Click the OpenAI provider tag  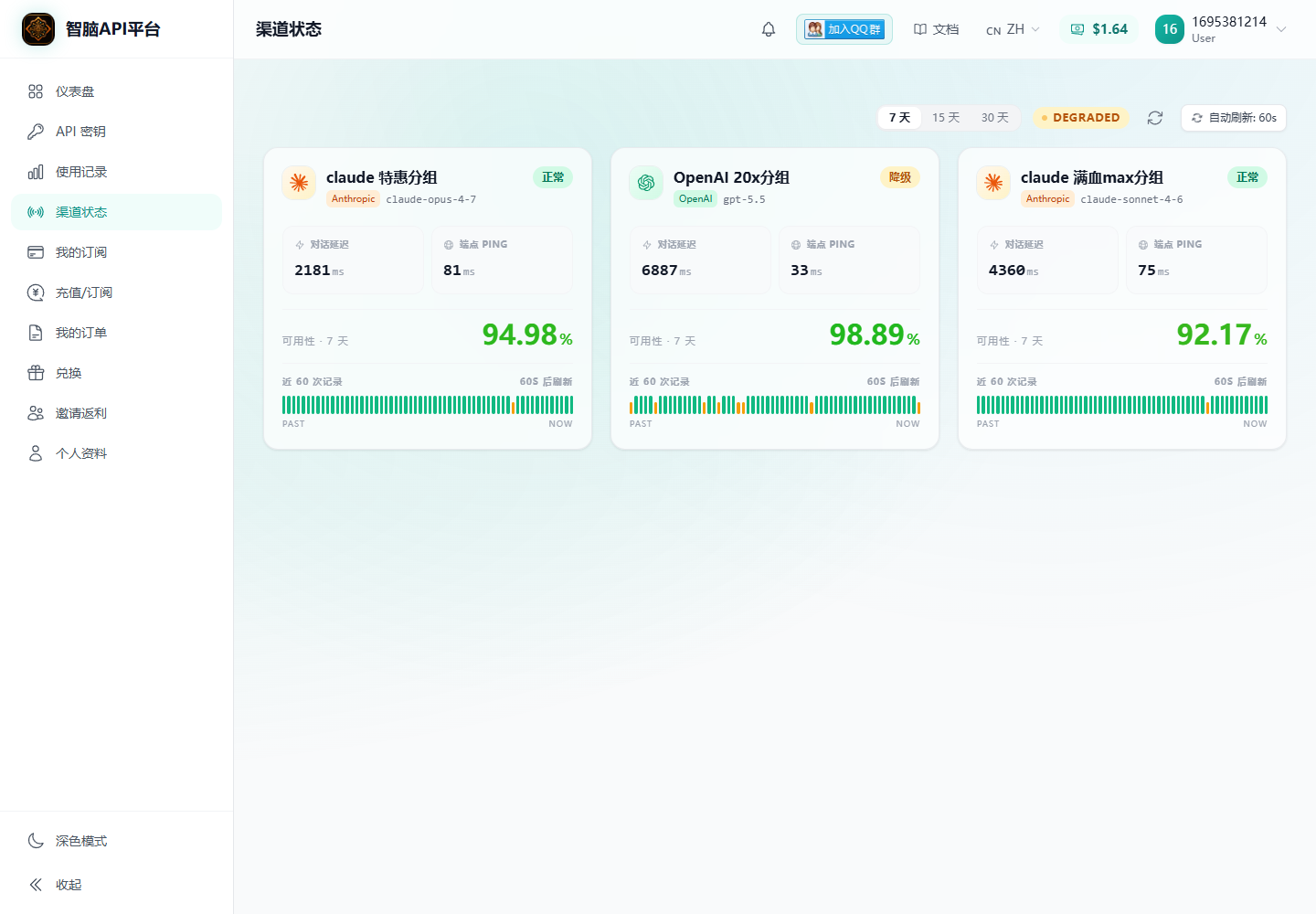(x=695, y=199)
